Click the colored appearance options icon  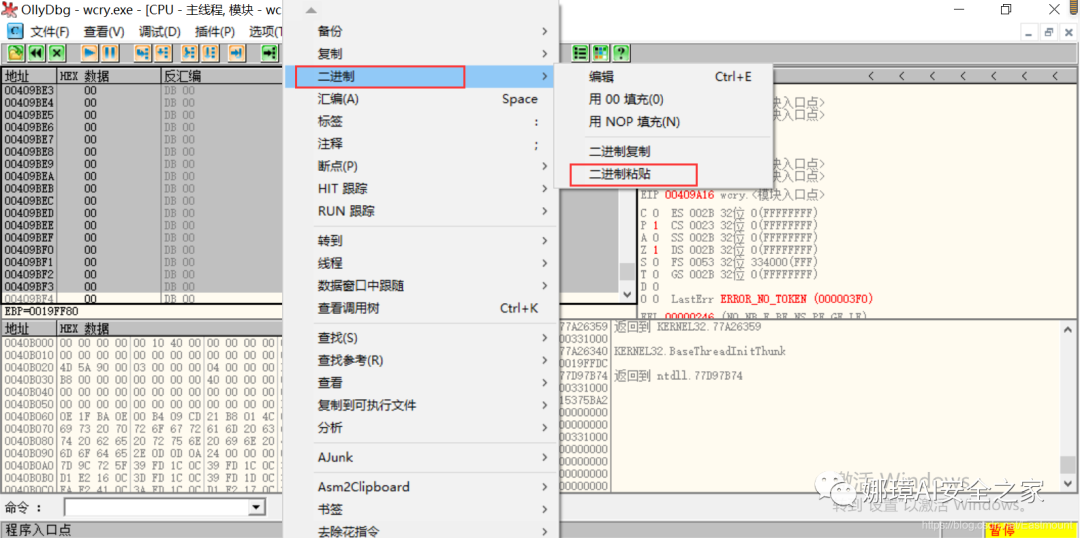pyautogui.click(x=601, y=53)
